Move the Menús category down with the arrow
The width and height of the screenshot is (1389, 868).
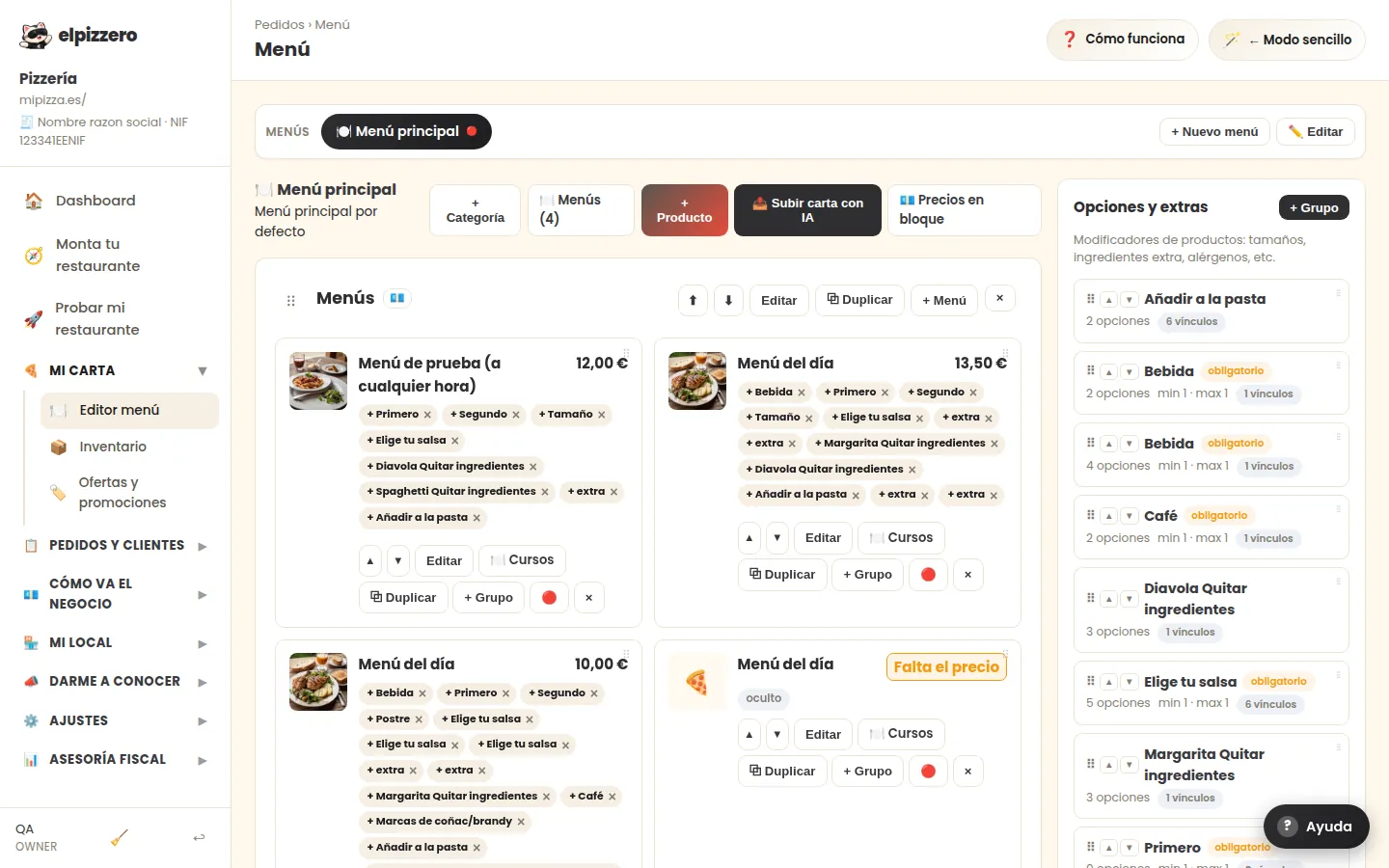point(728,300)
